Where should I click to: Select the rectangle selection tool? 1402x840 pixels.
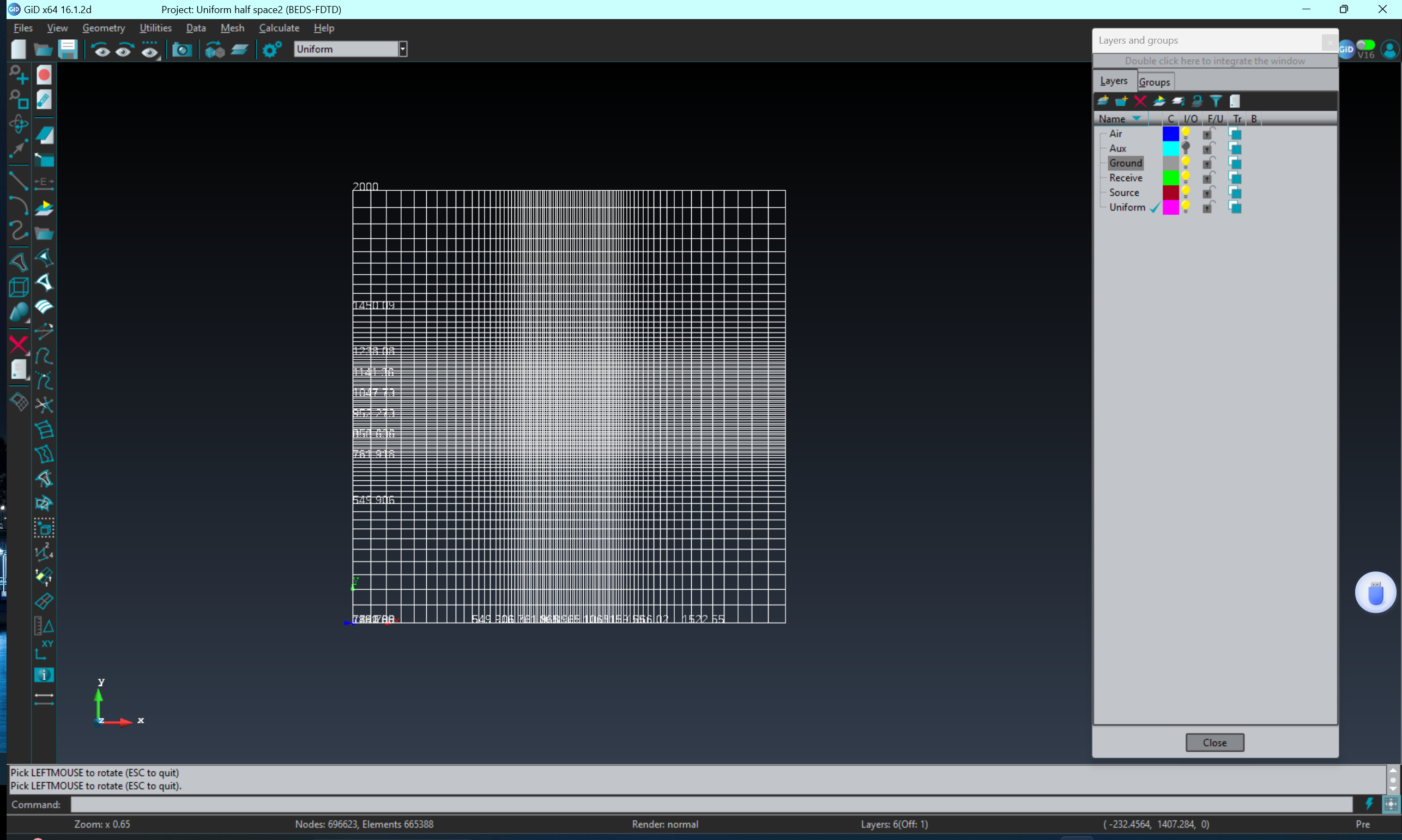point(44,527)
